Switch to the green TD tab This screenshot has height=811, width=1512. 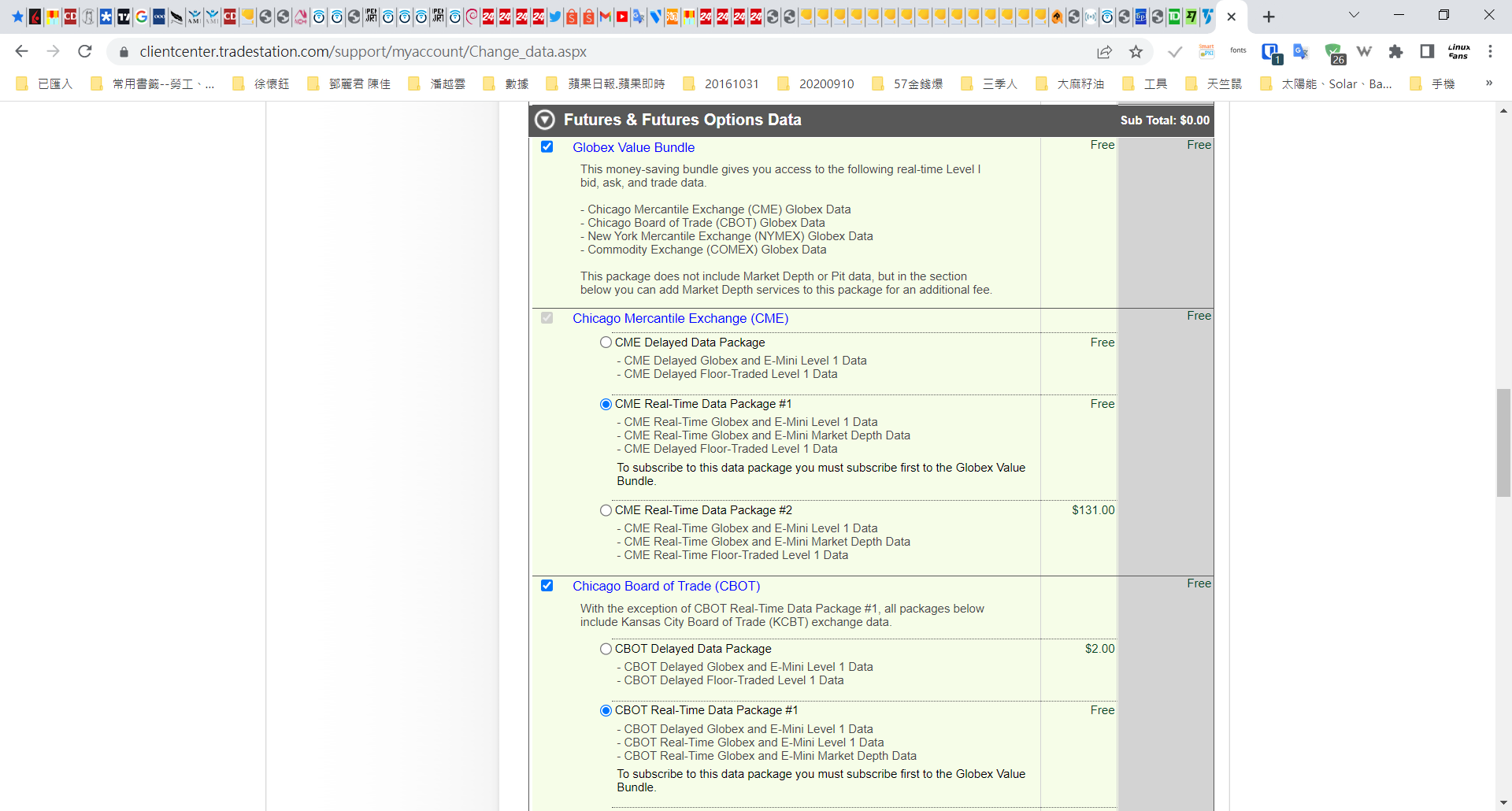[x=1174, y=17]
